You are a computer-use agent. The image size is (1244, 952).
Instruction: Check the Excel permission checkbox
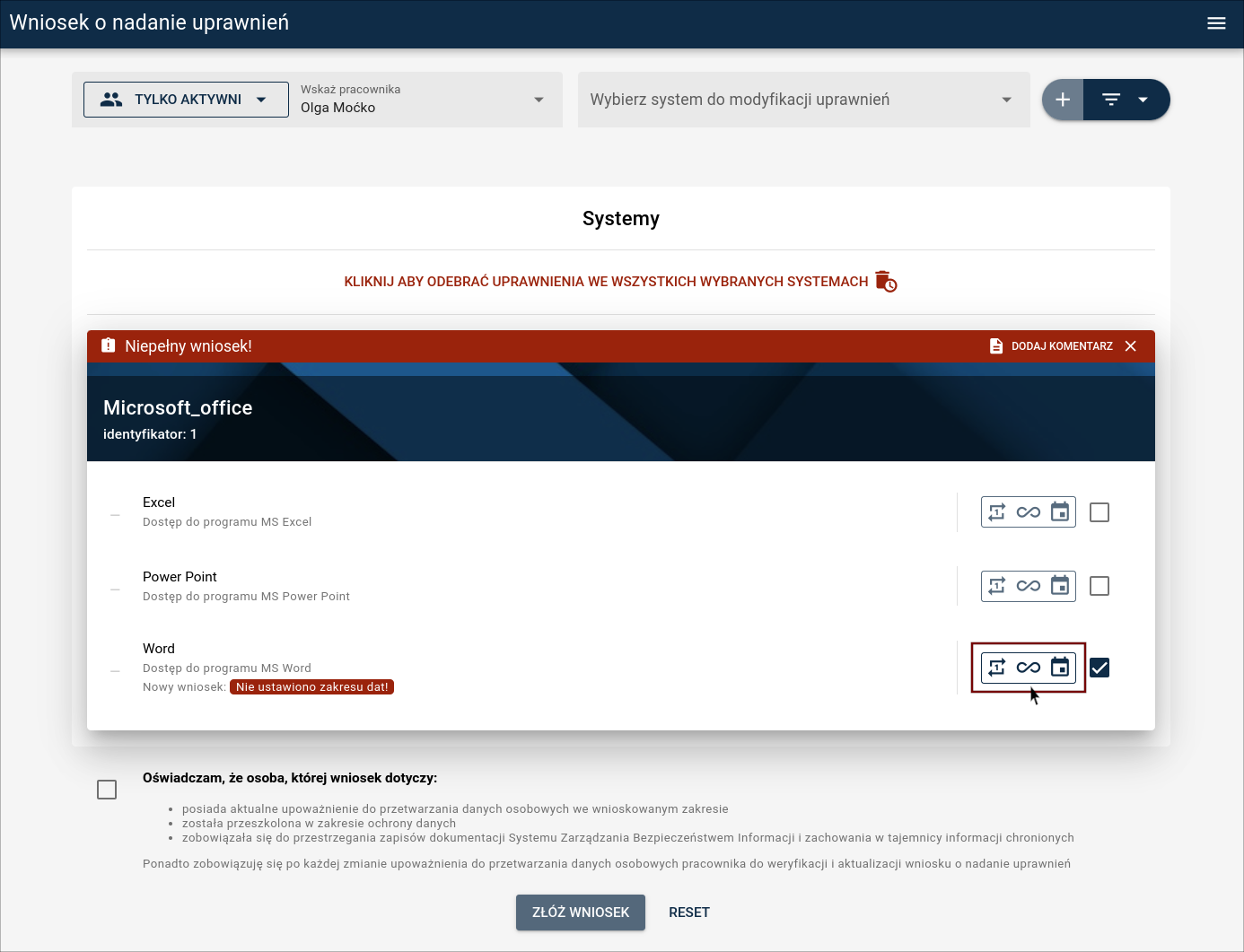click(x=1099, y=512)
